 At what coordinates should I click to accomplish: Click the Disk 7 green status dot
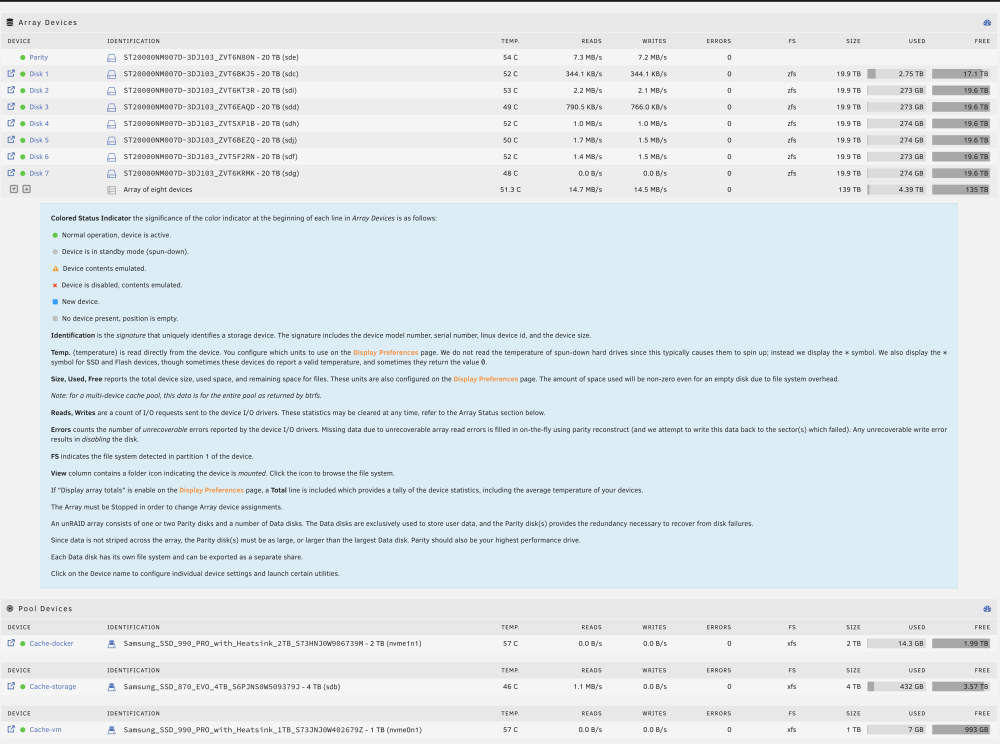click(x=23, y=173)
